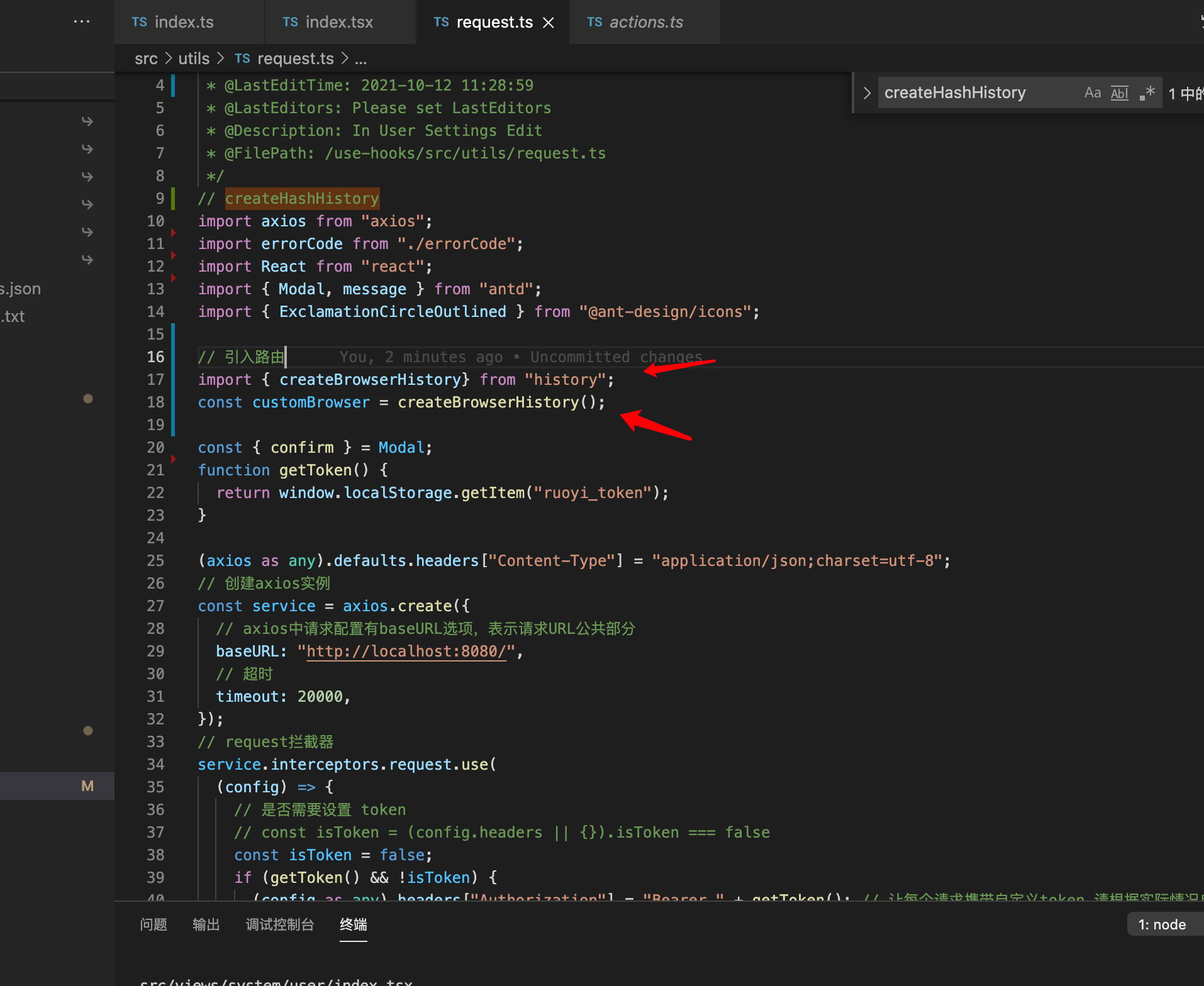Select the modified file row marked M

coord(57,786)
